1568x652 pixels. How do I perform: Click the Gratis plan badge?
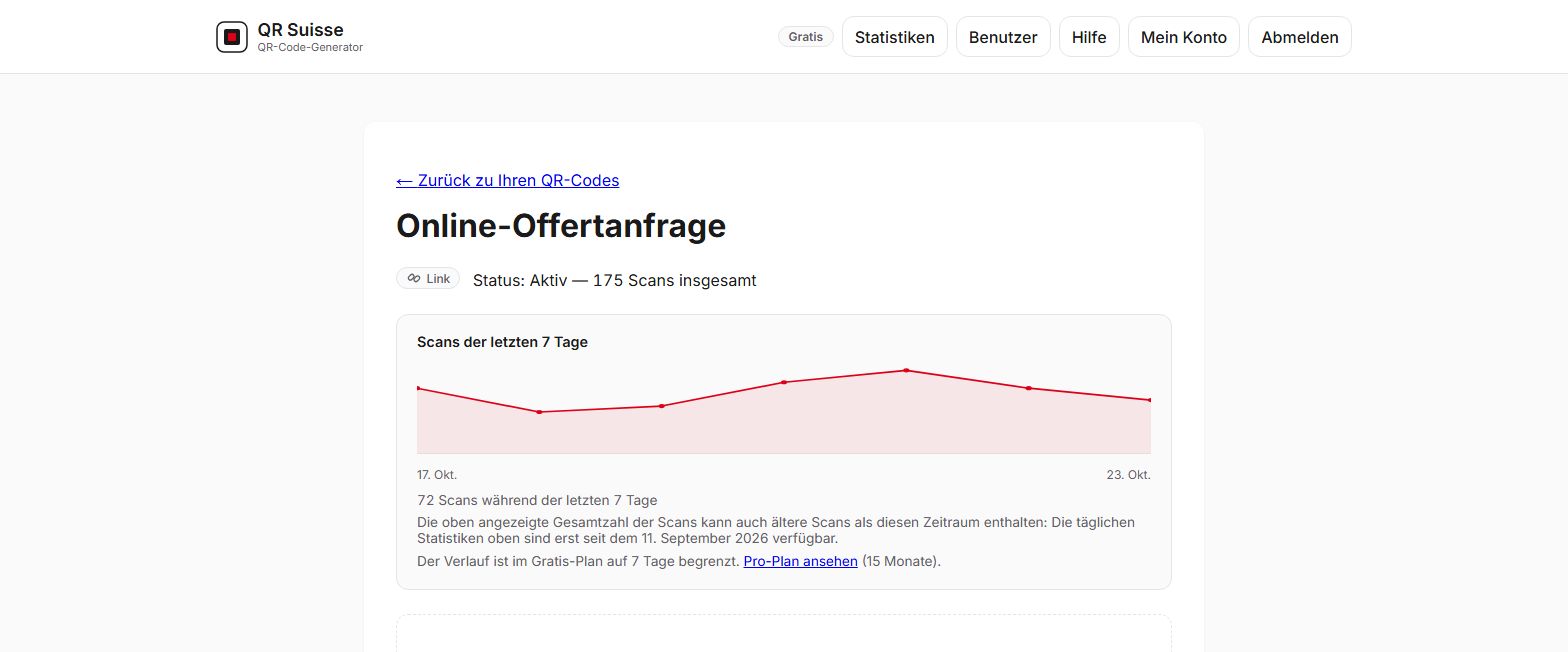(806, 37)
